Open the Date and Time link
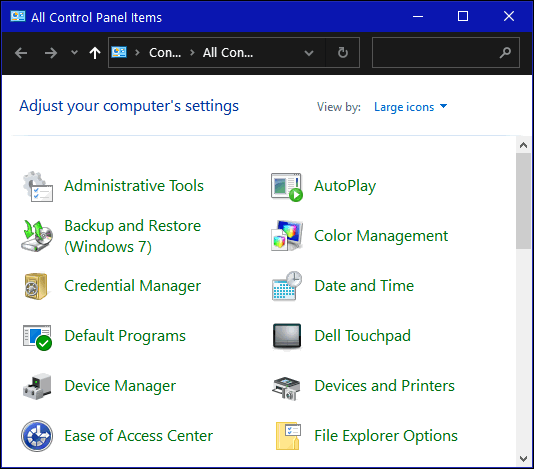This screenshot has width=534, height=469. coord(364,286)
